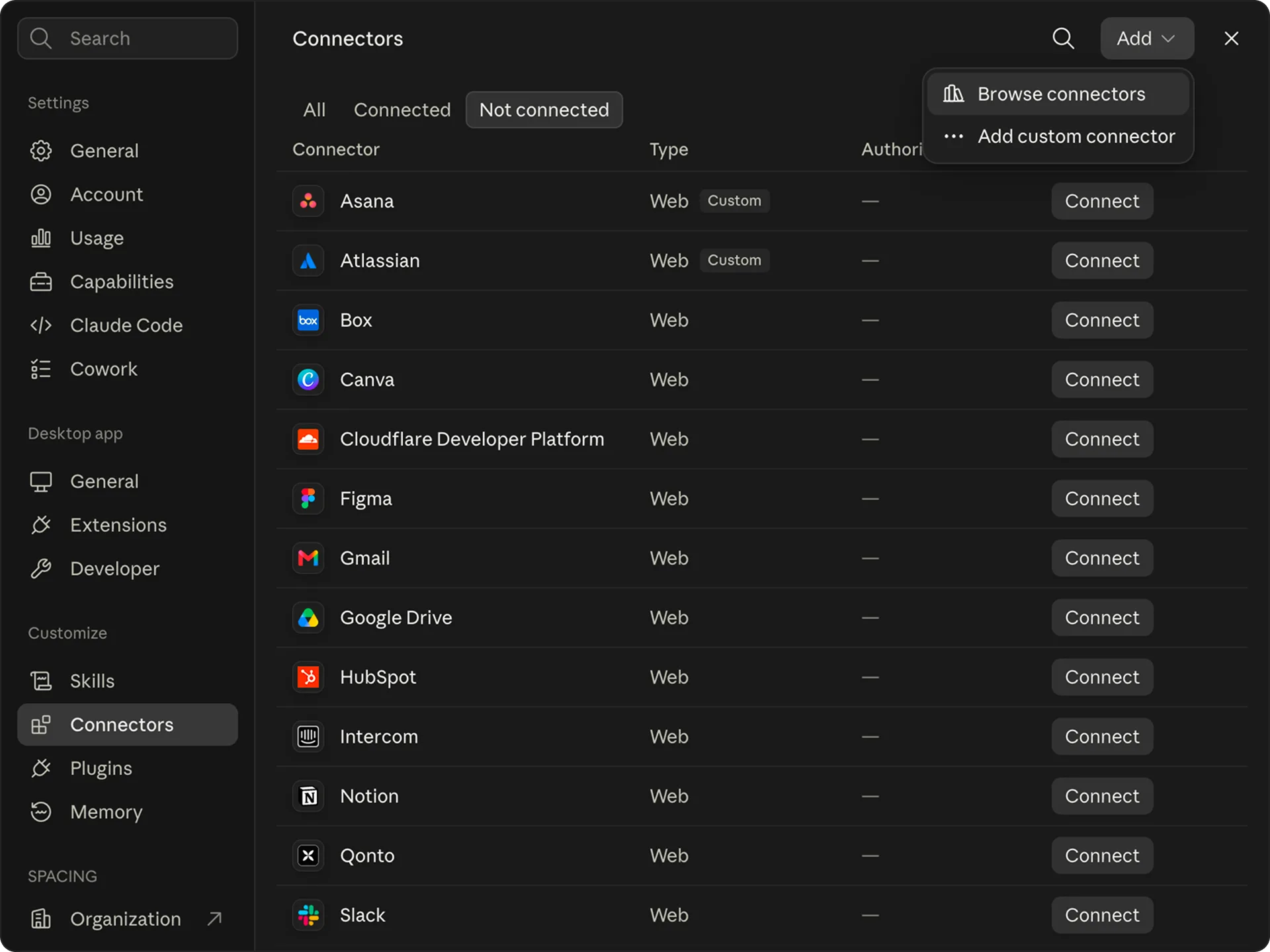Choose Add custom connector from the menu

coord(1058,136)
